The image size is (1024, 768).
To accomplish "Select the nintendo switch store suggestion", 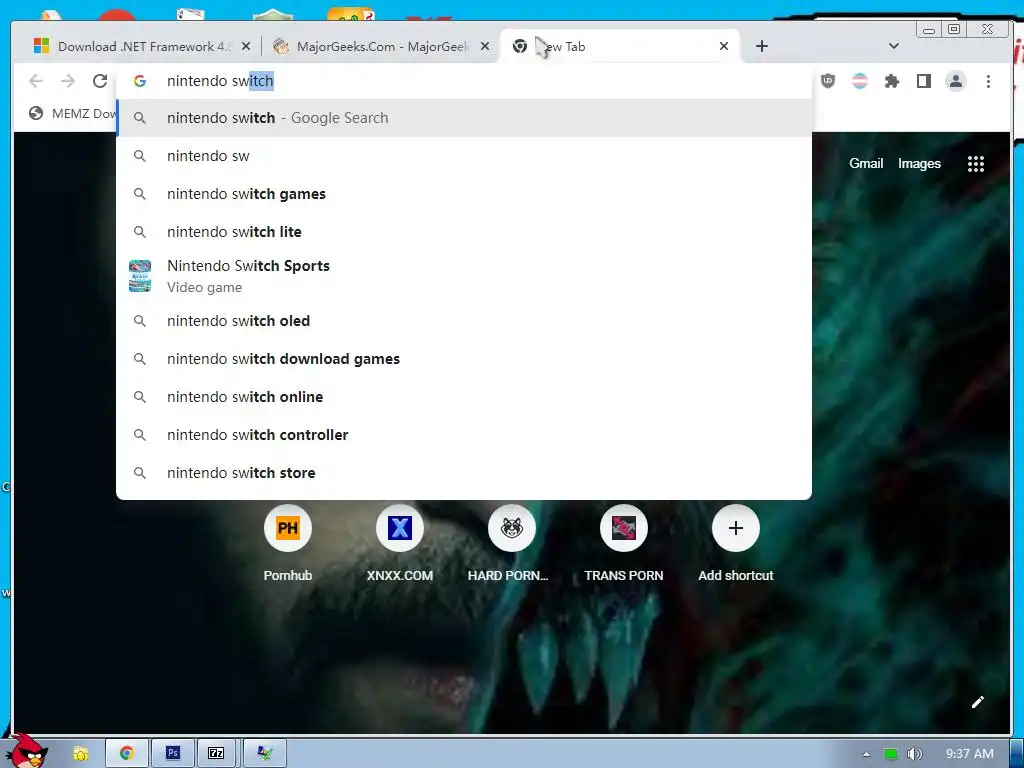I will [x=464, y=473].
